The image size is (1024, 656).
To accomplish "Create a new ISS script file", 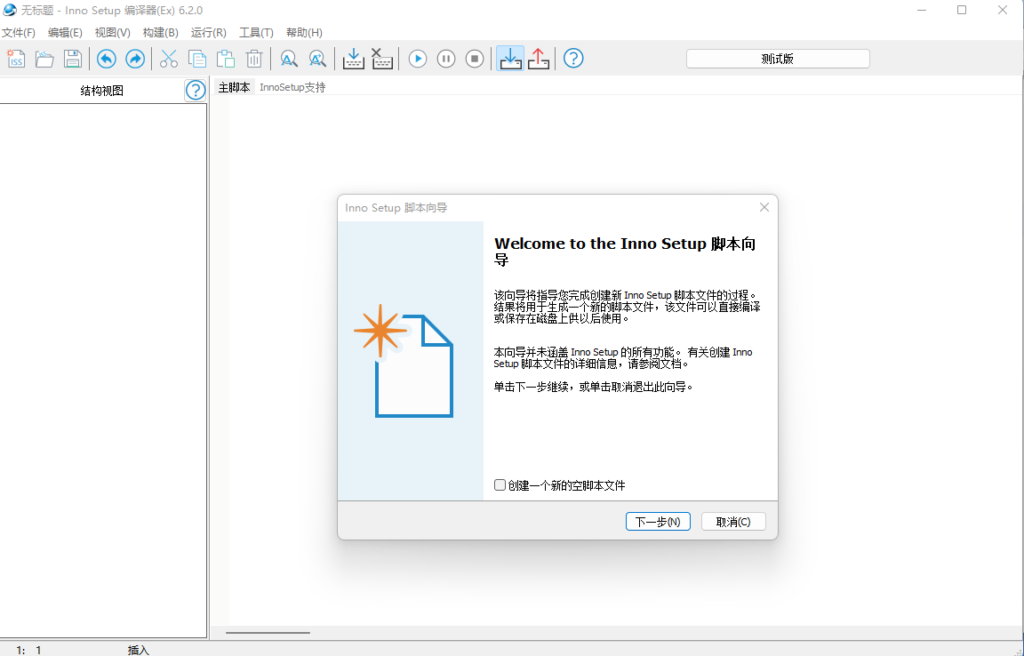I will (15, 58).
